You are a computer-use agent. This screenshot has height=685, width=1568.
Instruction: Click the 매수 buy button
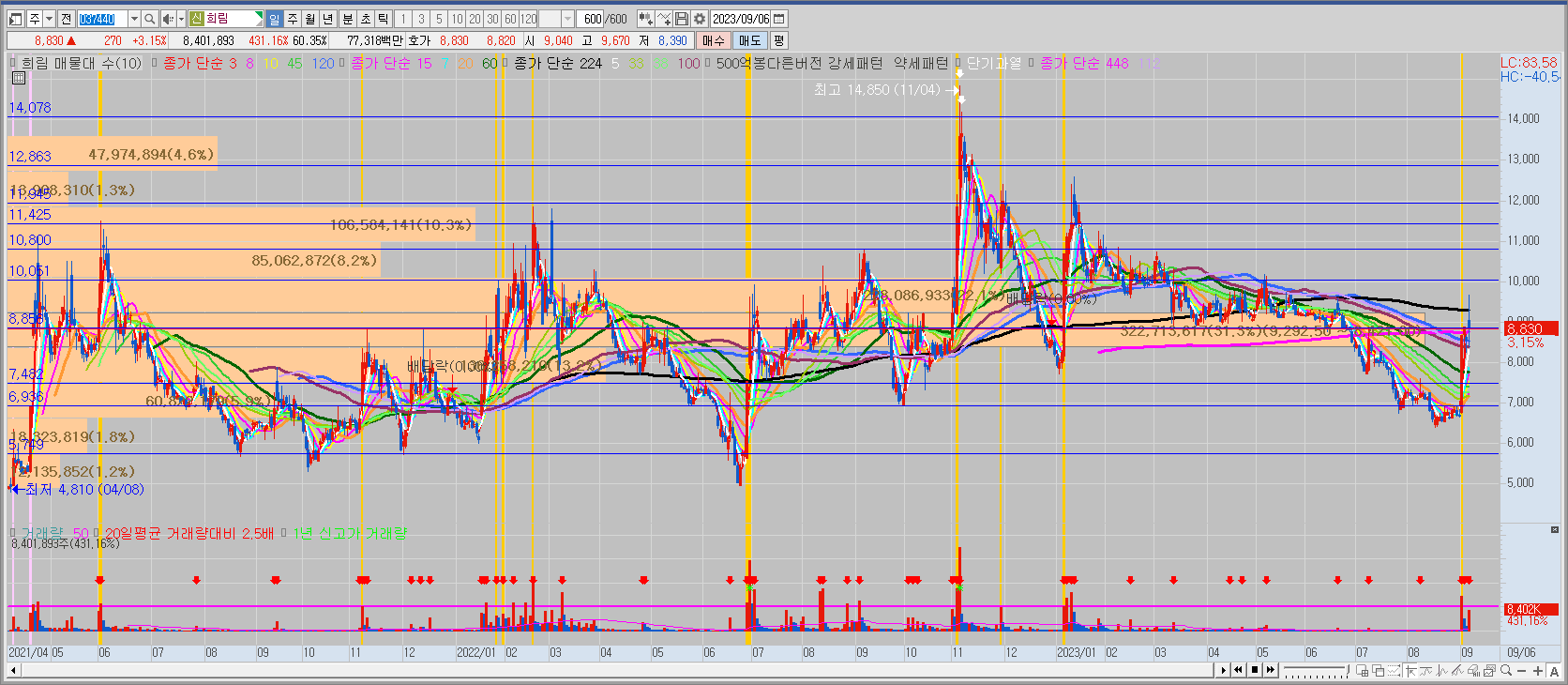coord(714,40)
